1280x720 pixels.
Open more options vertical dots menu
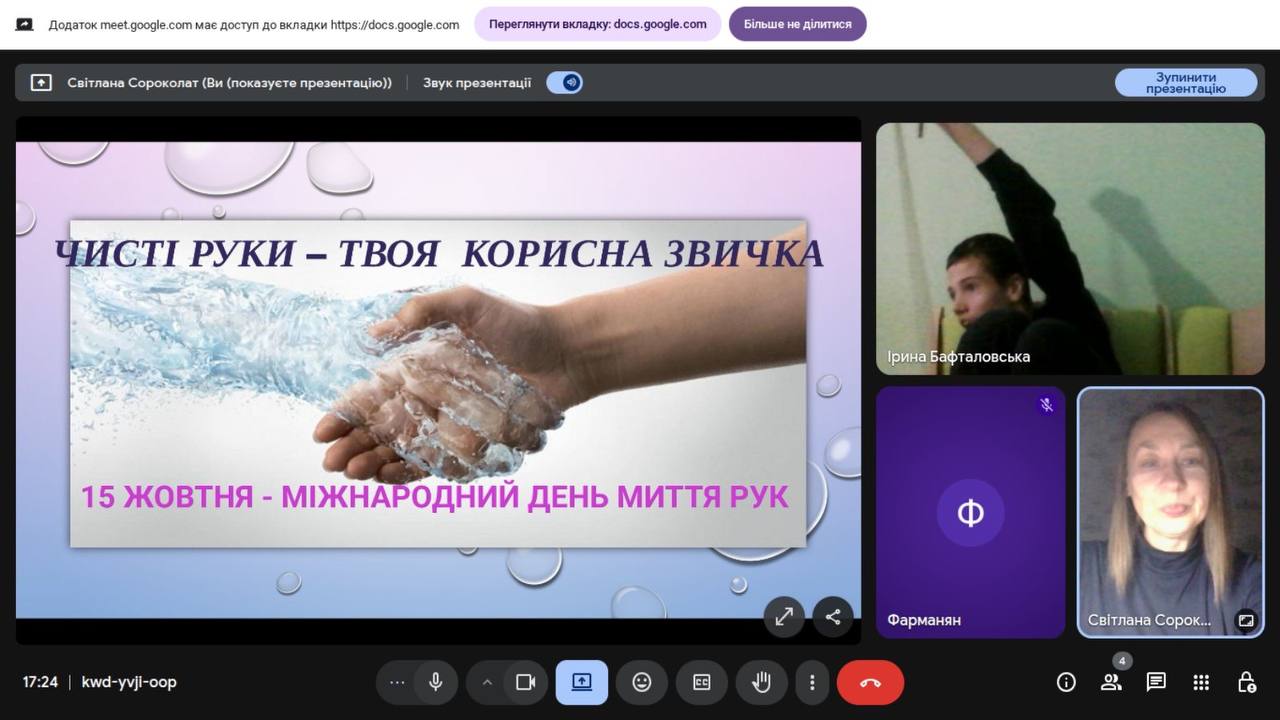coord(812,682)
